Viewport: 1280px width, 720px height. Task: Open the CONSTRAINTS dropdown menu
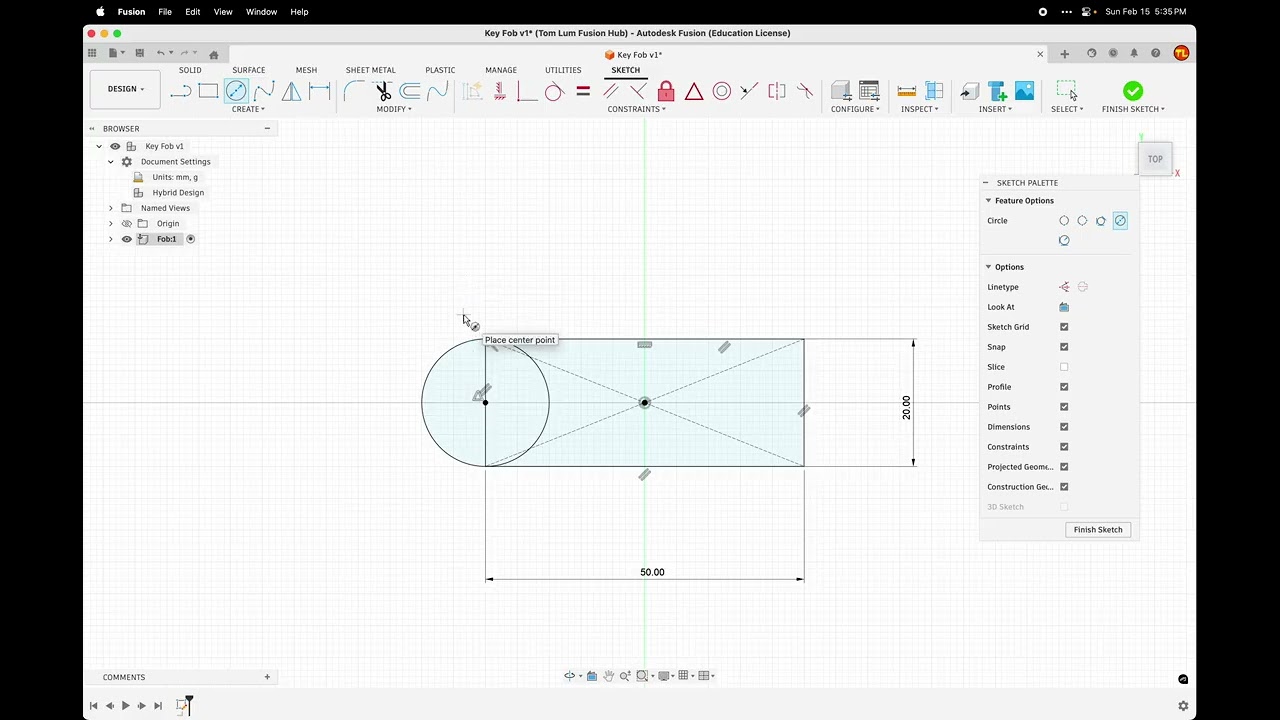[x=636, y=109]
